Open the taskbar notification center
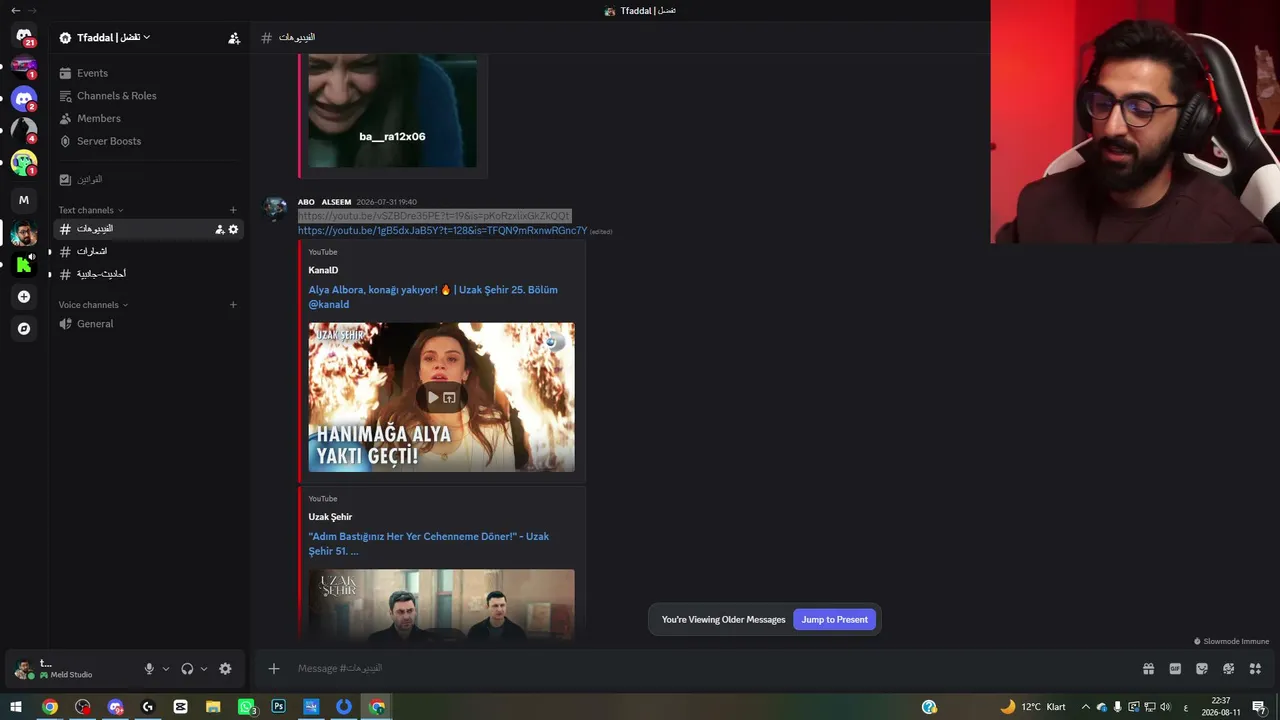 point(1259,707)
